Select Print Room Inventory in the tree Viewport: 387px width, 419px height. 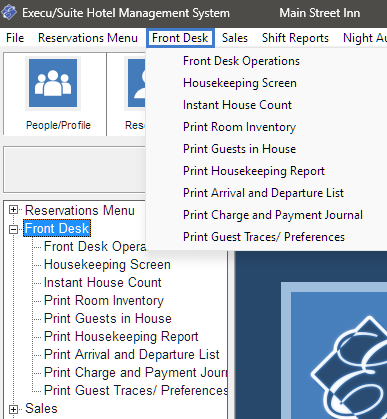pos(104,301)
